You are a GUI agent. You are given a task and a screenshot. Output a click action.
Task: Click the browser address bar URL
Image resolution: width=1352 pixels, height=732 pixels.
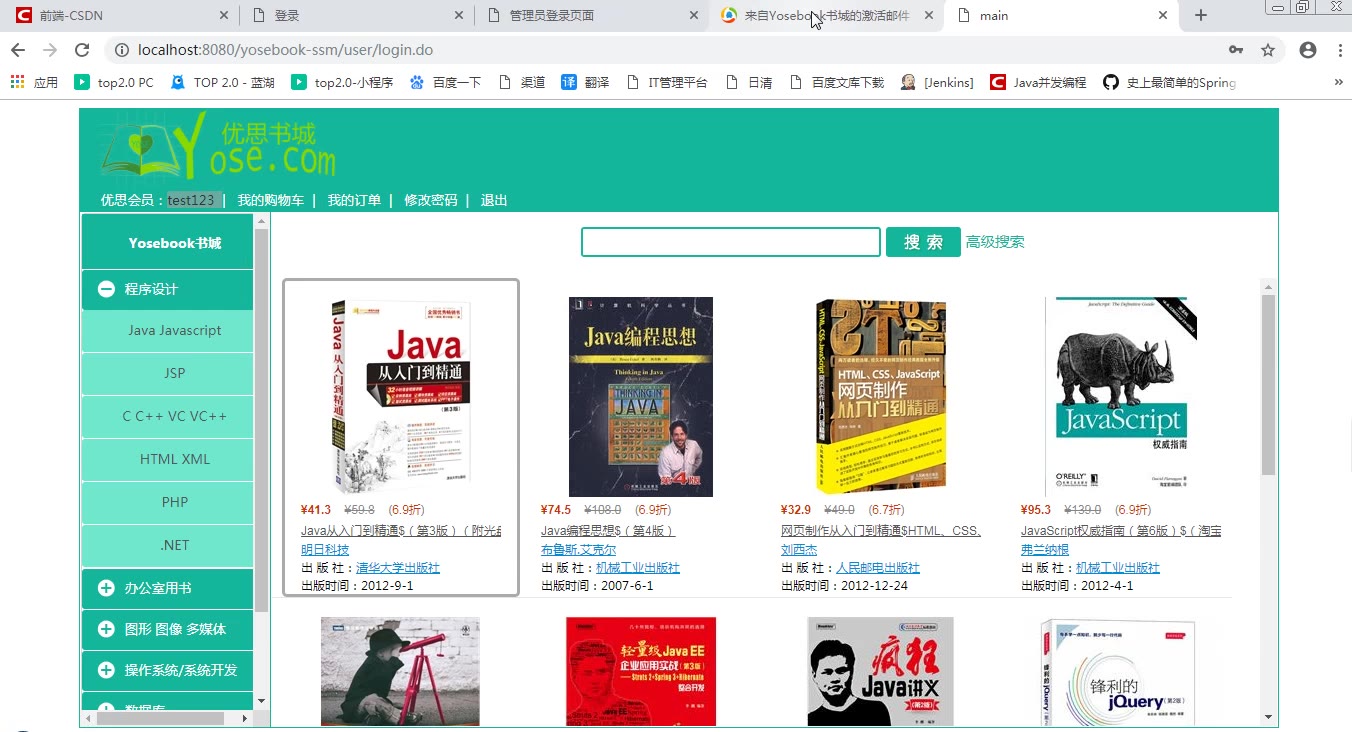(x=285, y=50)
